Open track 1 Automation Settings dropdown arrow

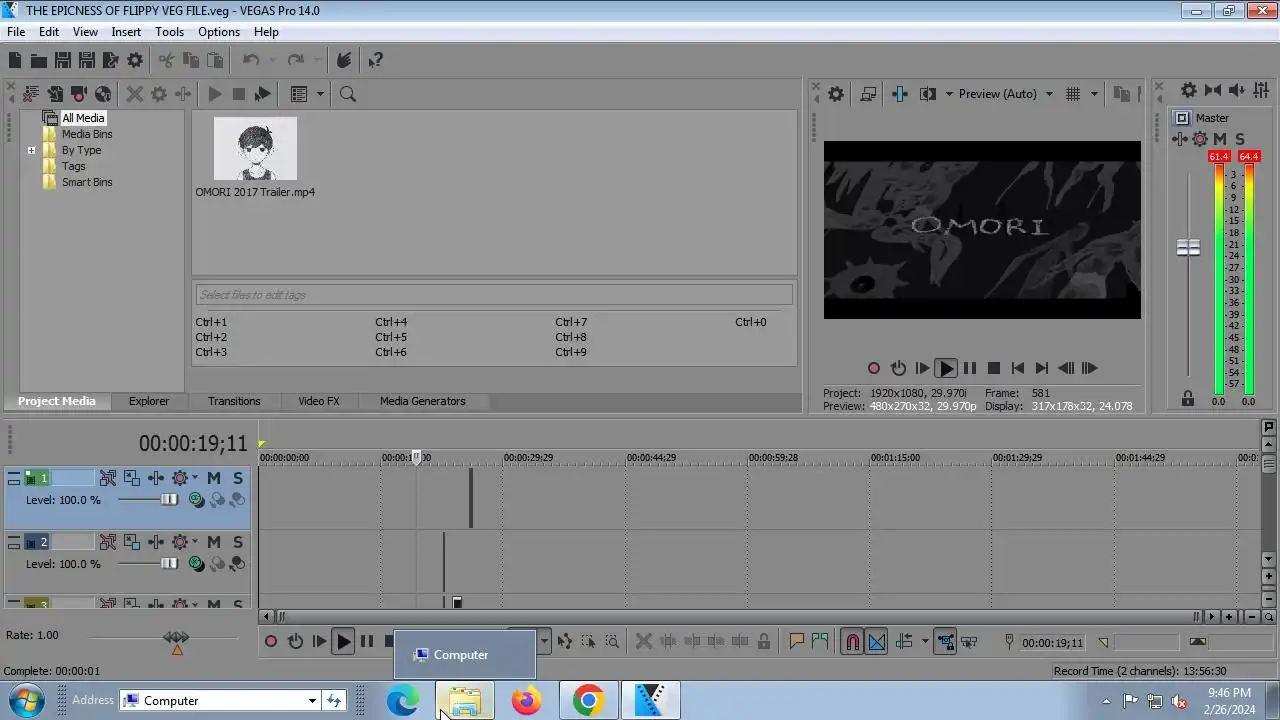[x=195, y=478]
